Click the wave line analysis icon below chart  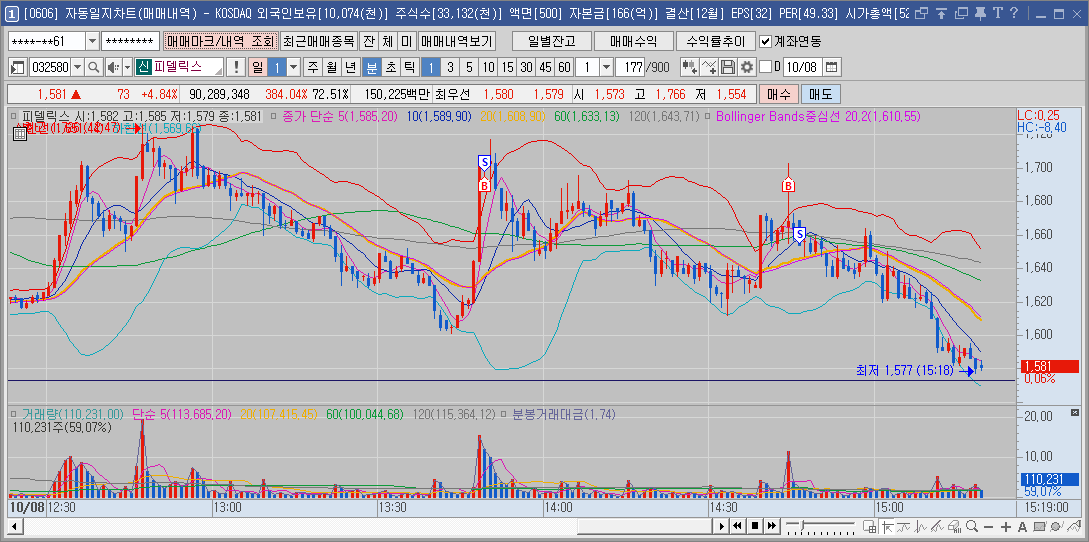click(x=904, y=526)
